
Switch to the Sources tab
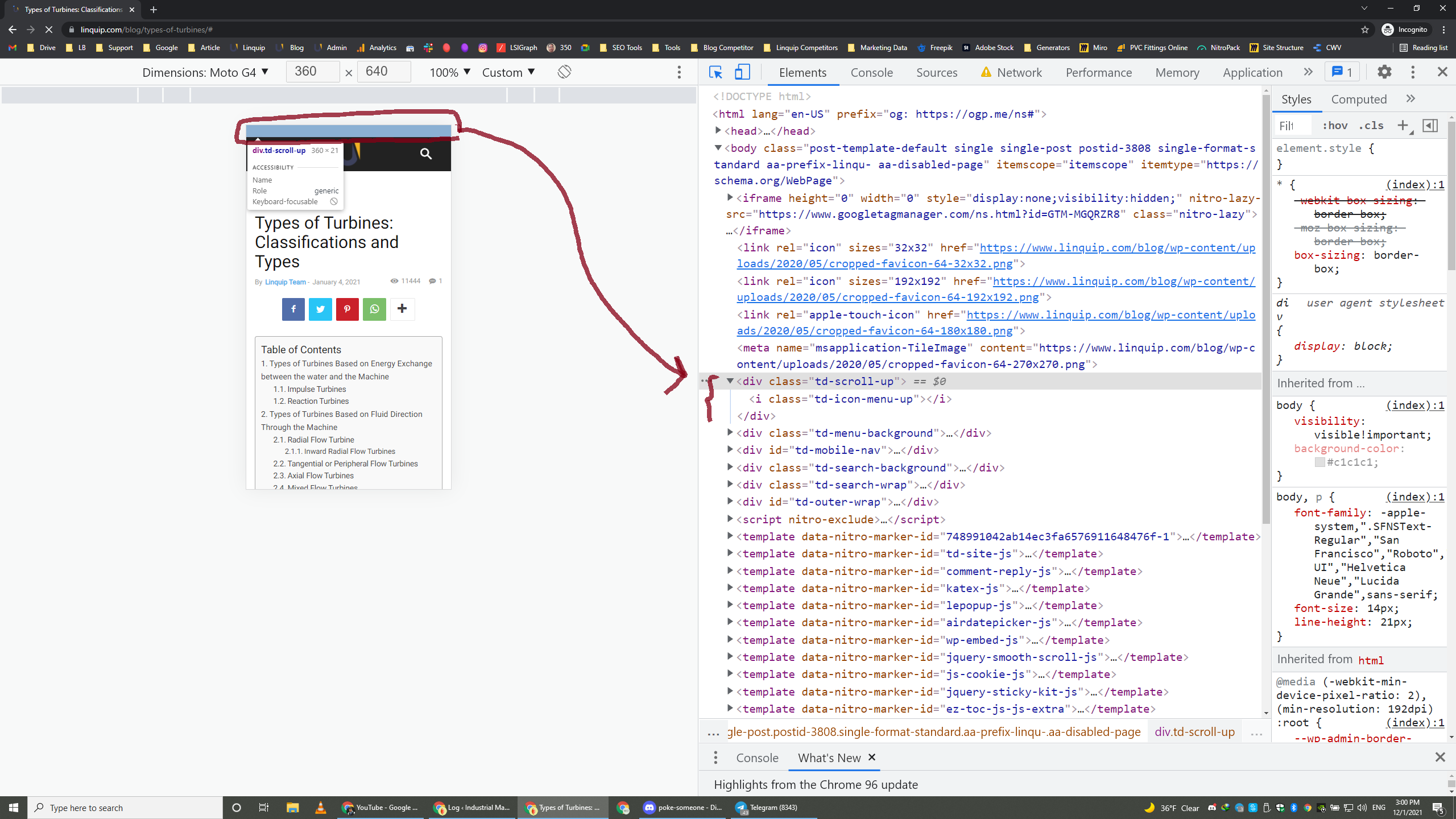937,72
